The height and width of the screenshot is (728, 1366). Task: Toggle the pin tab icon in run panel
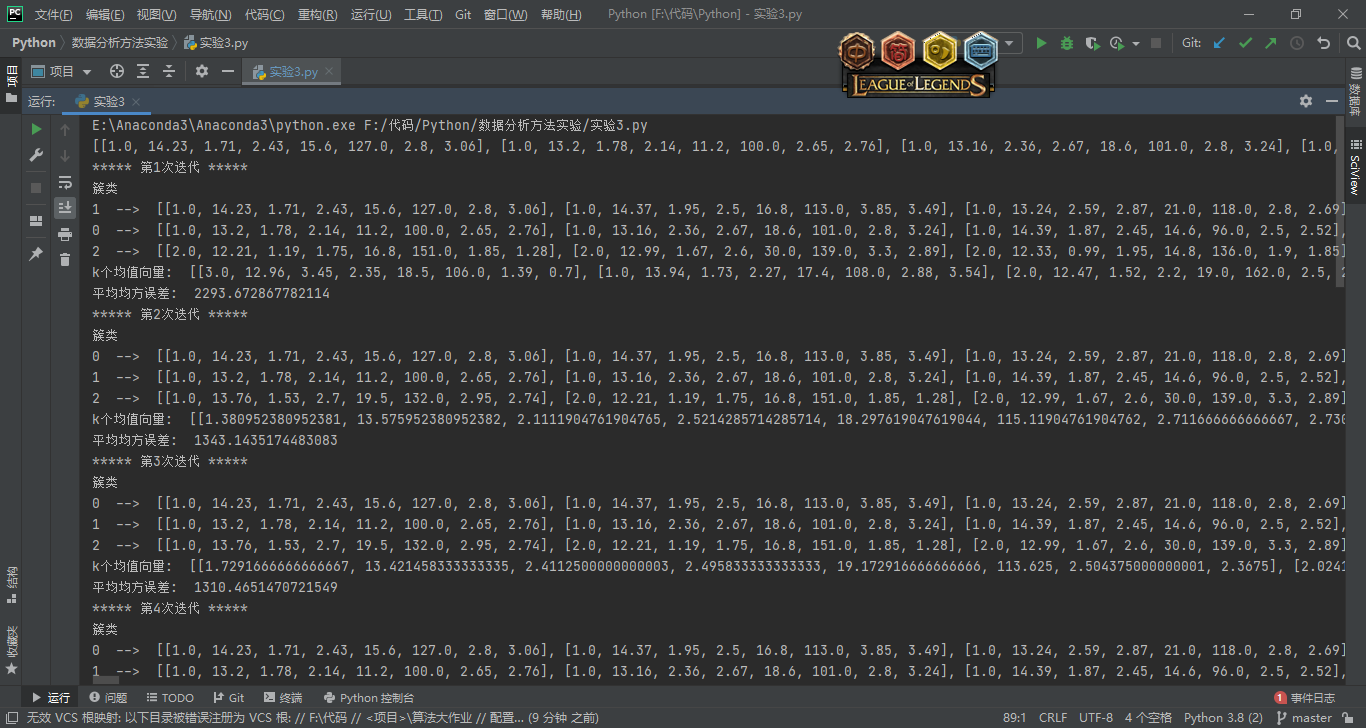pyautogui.click(x=36, y=254)
